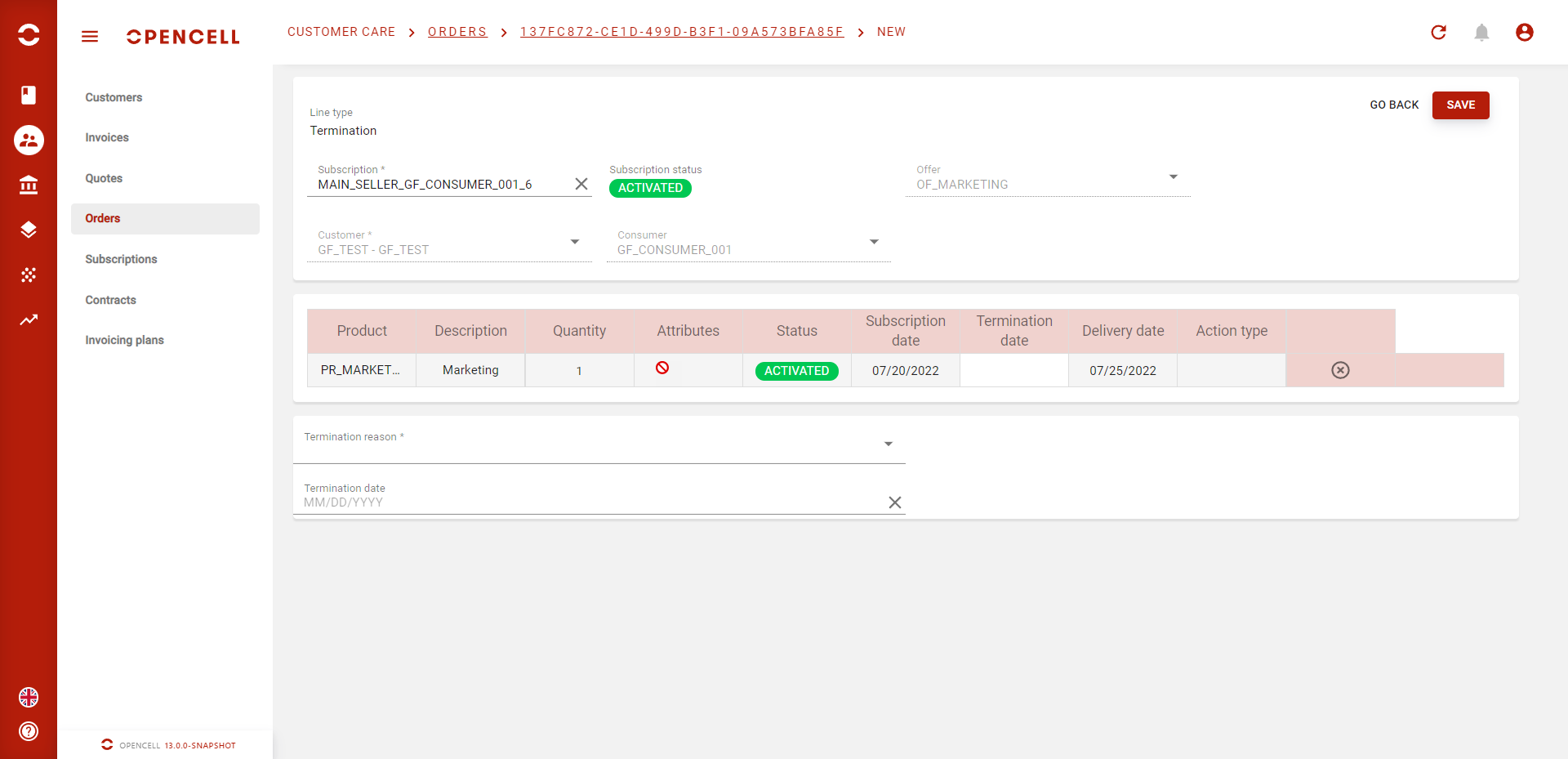Screen dimensions: 1568x759
Task: Open the help question mark icon
Action: (29, 731)
